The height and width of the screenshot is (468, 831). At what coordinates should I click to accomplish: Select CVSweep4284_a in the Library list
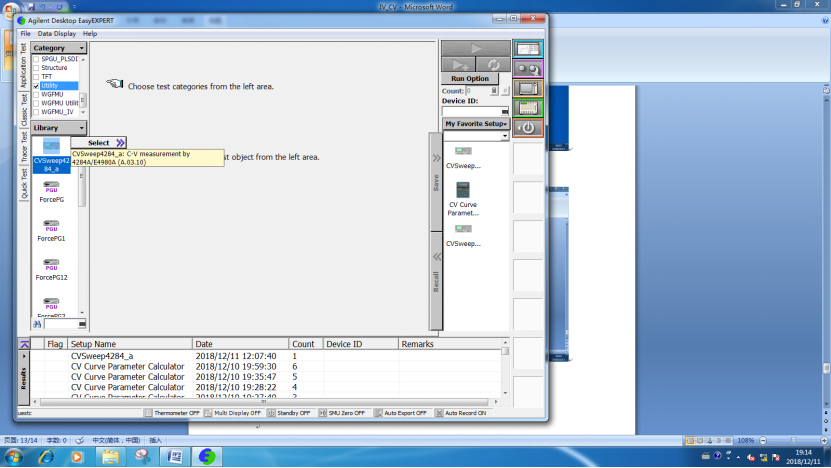51,155
